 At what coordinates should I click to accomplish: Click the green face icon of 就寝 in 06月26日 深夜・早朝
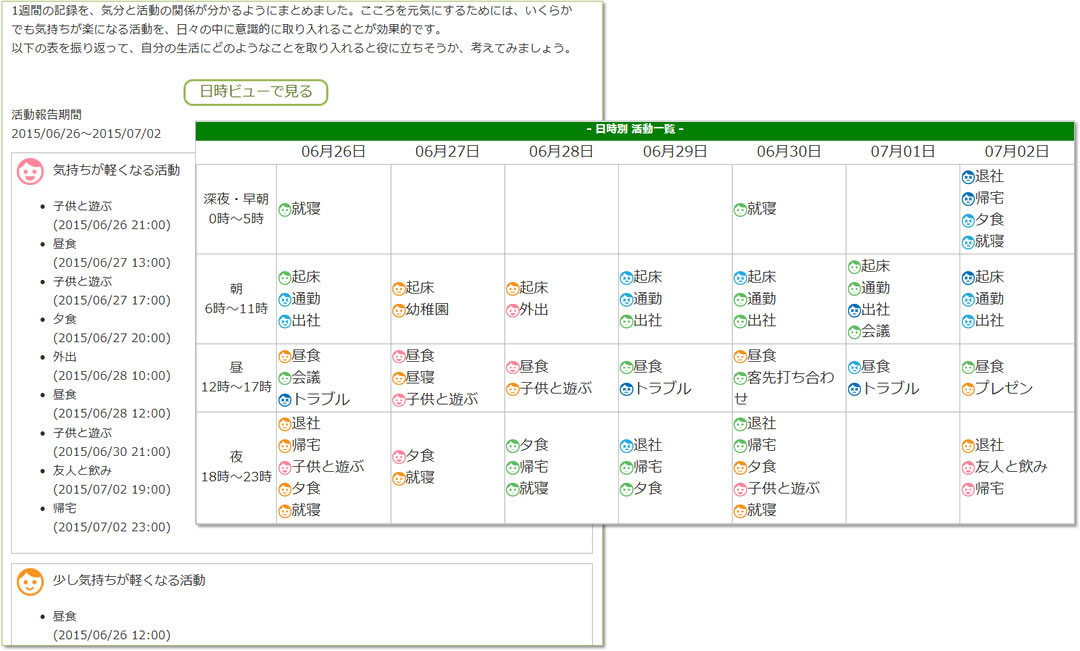[284, 209]
